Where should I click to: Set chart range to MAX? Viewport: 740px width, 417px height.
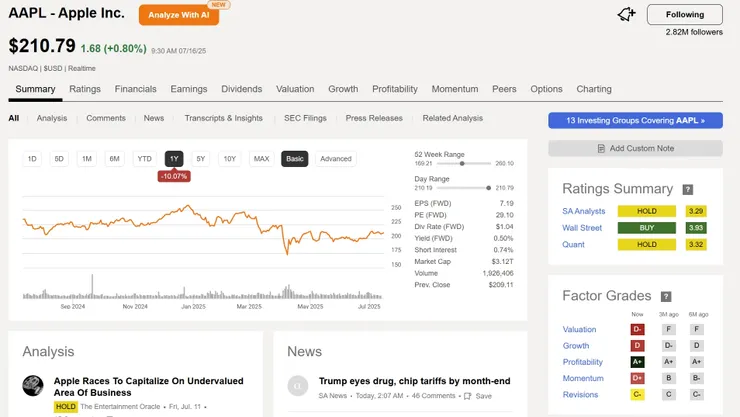pos(261,159)
